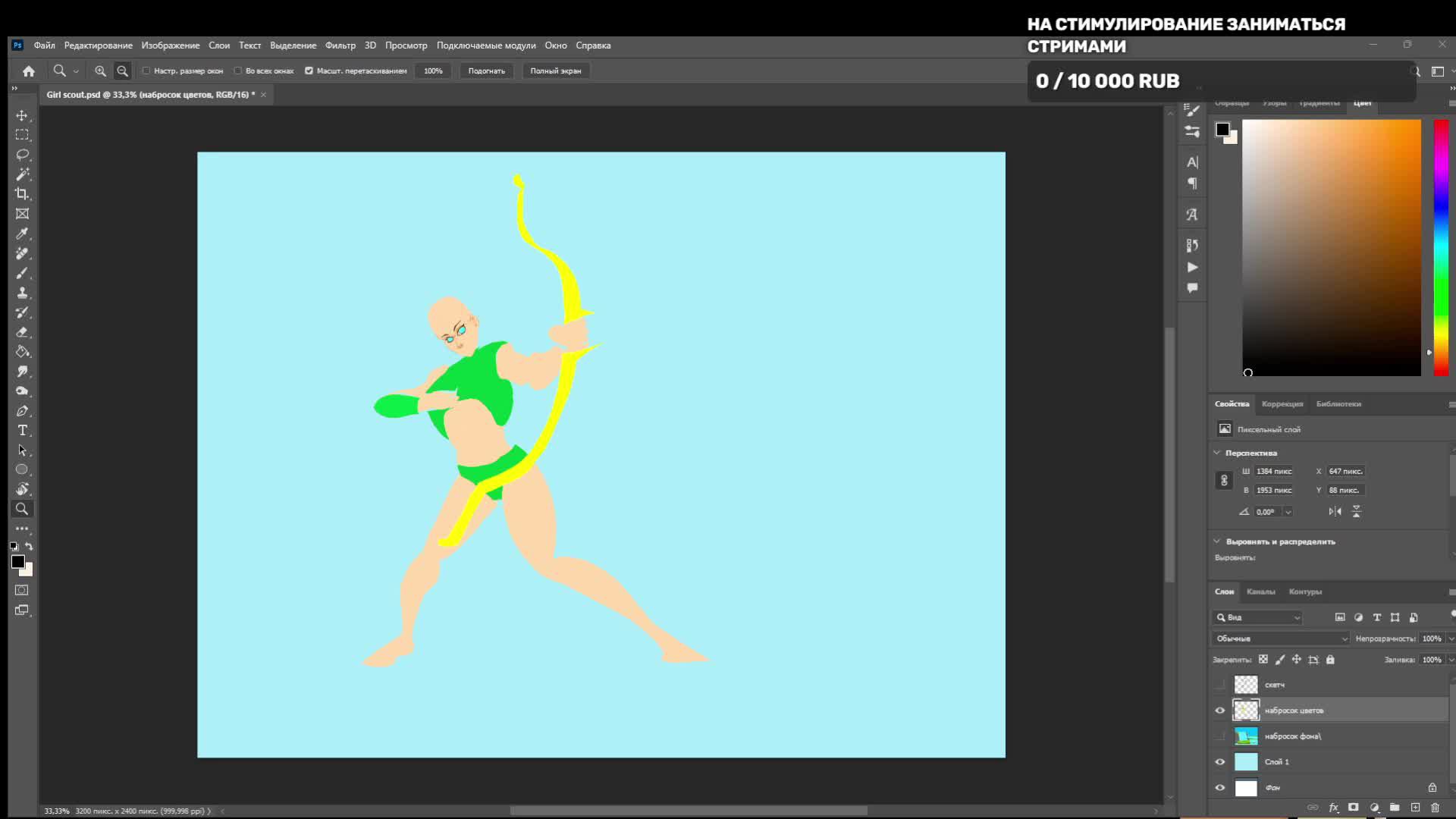The height and width of the screenshot is (819, 1456).
Task: Select the Eraser tool
Action: 22,332
